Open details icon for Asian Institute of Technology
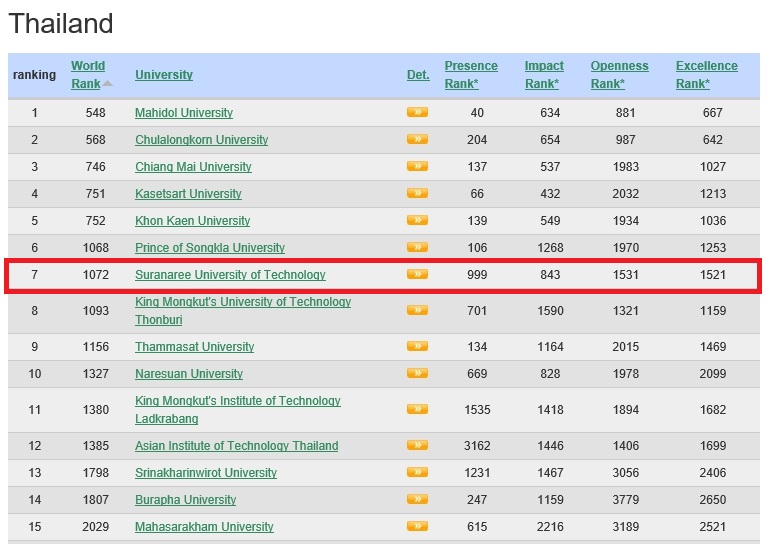Screen dimensions: 769x544 (x=417, y=445)
